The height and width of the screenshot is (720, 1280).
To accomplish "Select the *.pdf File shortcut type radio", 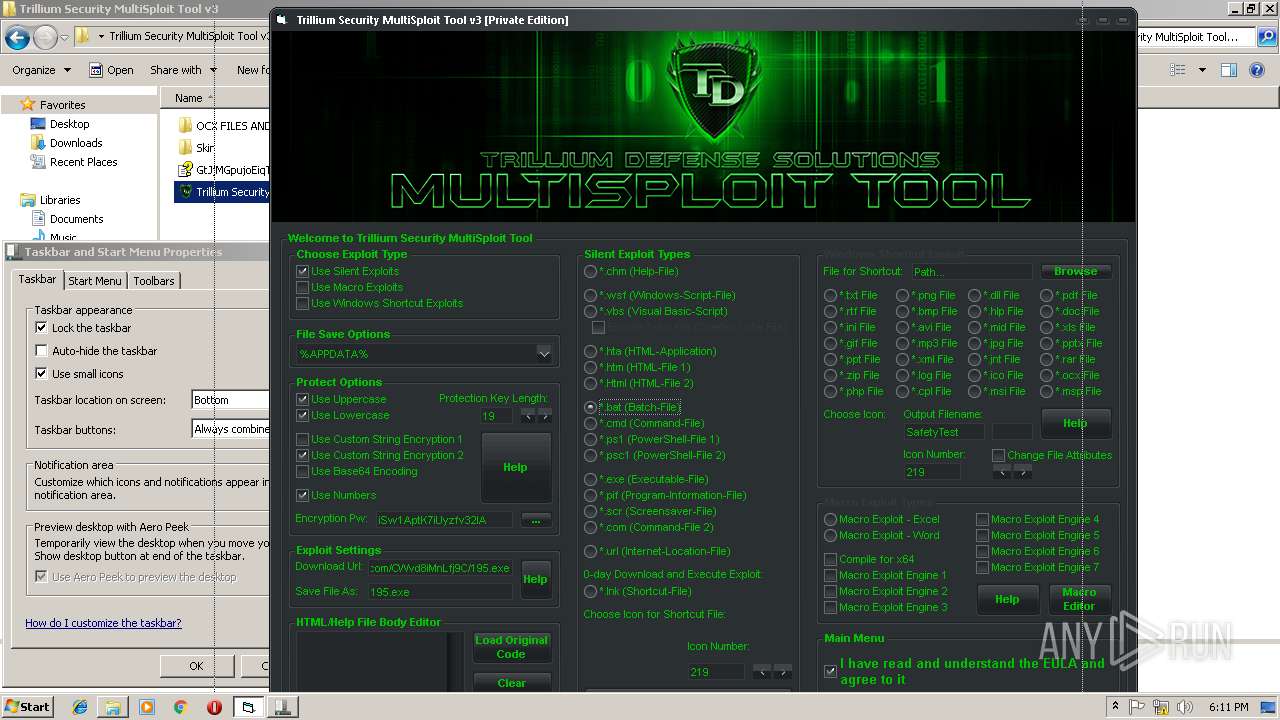I will click(x=1046, y=295).
